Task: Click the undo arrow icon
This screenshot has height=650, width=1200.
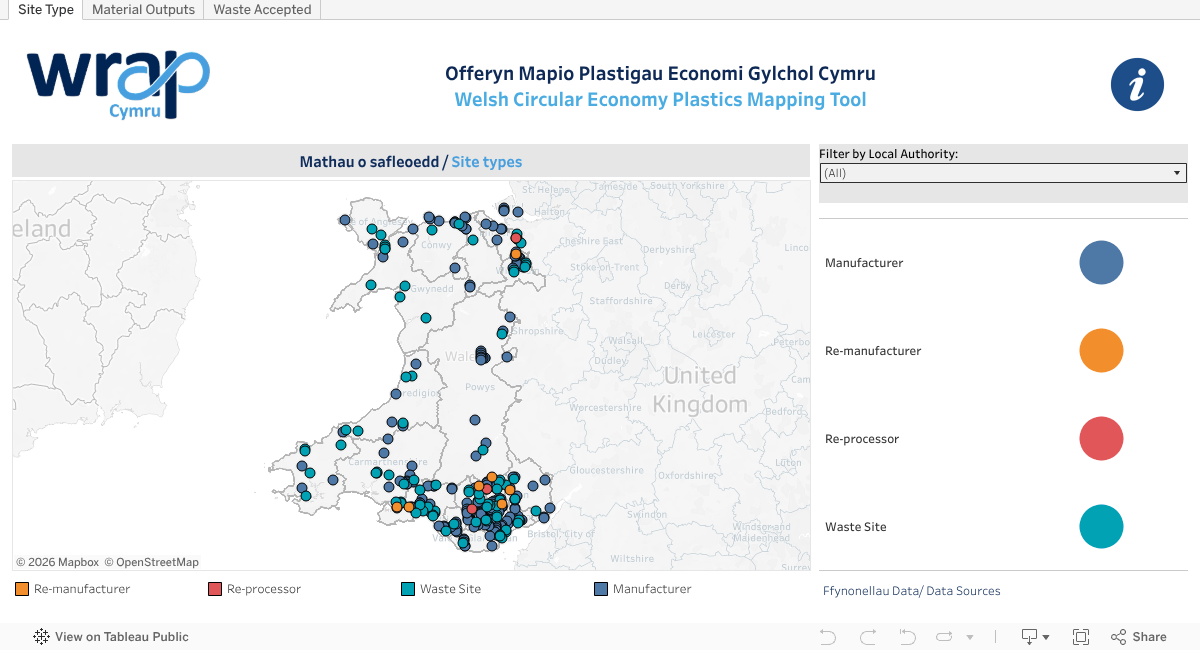Action: tap(828, 637)
